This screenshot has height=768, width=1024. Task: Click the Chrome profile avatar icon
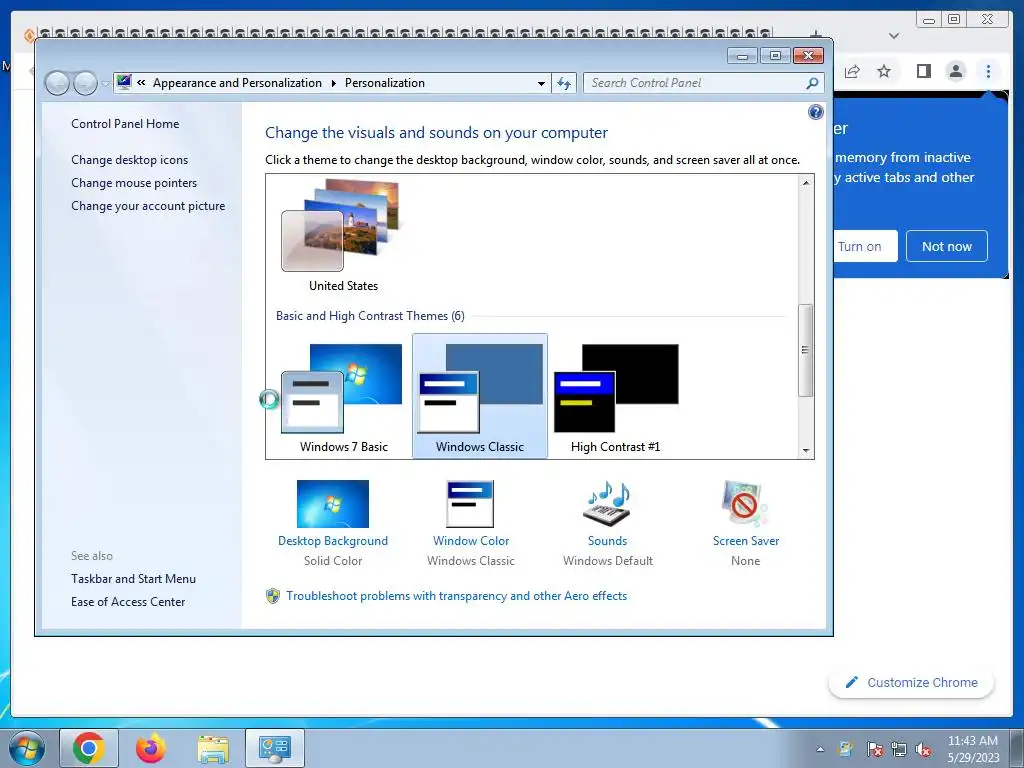coord(955,71)
